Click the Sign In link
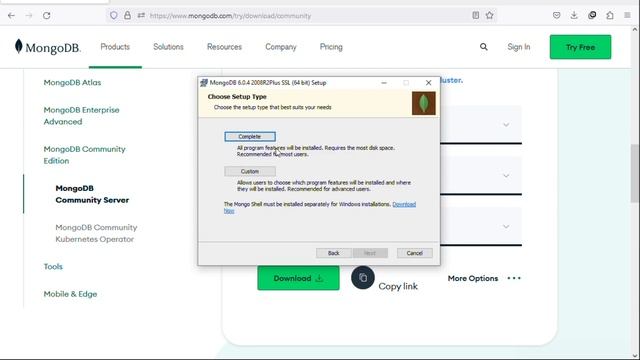Image resolution: width=640 pixels, height=360 pixels. pyautogui.click(x=519, y=47)
